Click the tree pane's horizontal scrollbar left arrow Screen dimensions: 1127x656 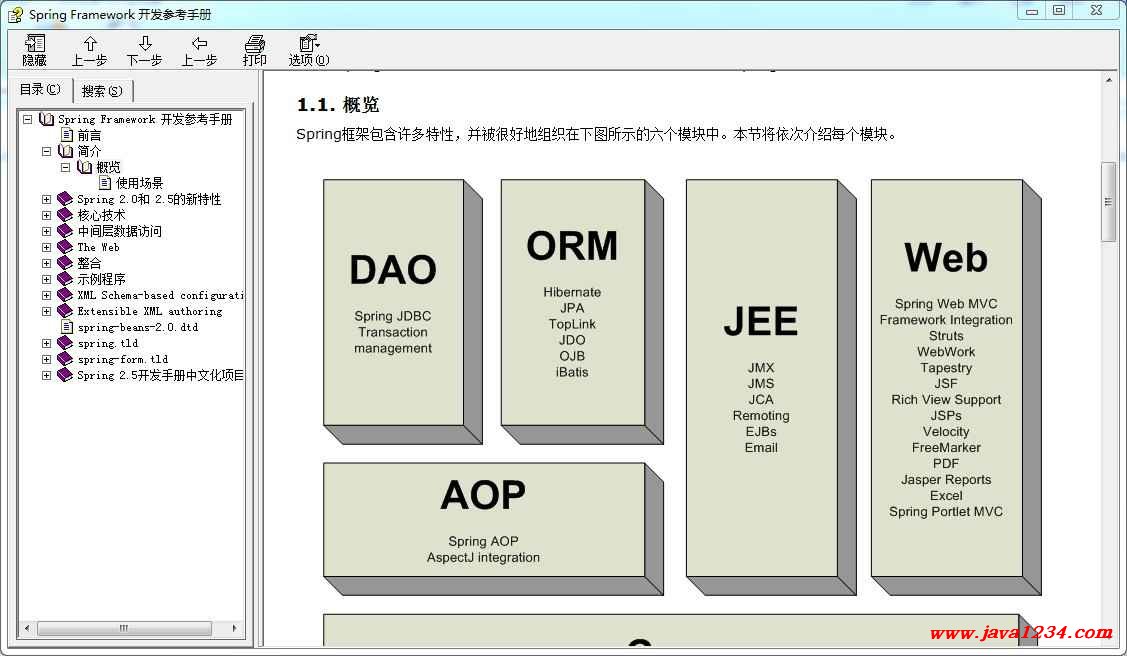click(27, 629)
